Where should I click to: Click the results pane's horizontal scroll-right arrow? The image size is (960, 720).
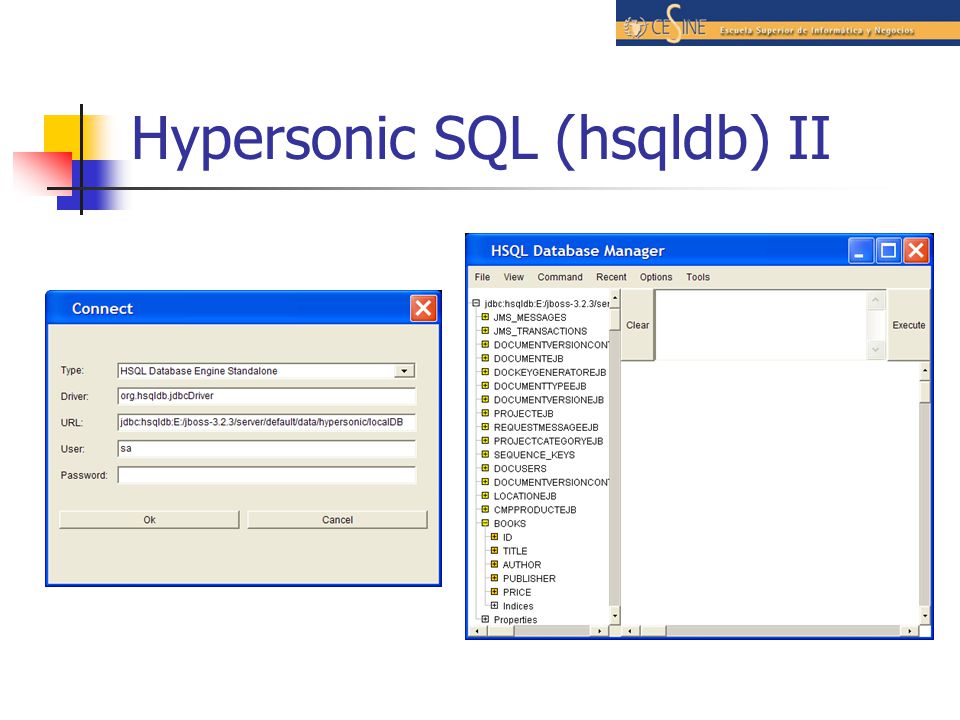click(910, 631)
